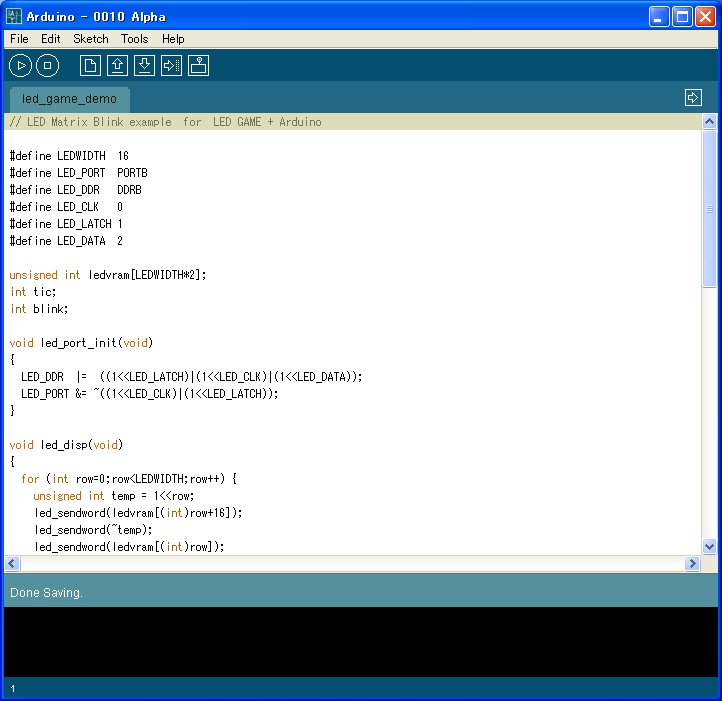Click the horizontal scrollbar right arrow
Viewport: 722px width, 701px height.
692,563
